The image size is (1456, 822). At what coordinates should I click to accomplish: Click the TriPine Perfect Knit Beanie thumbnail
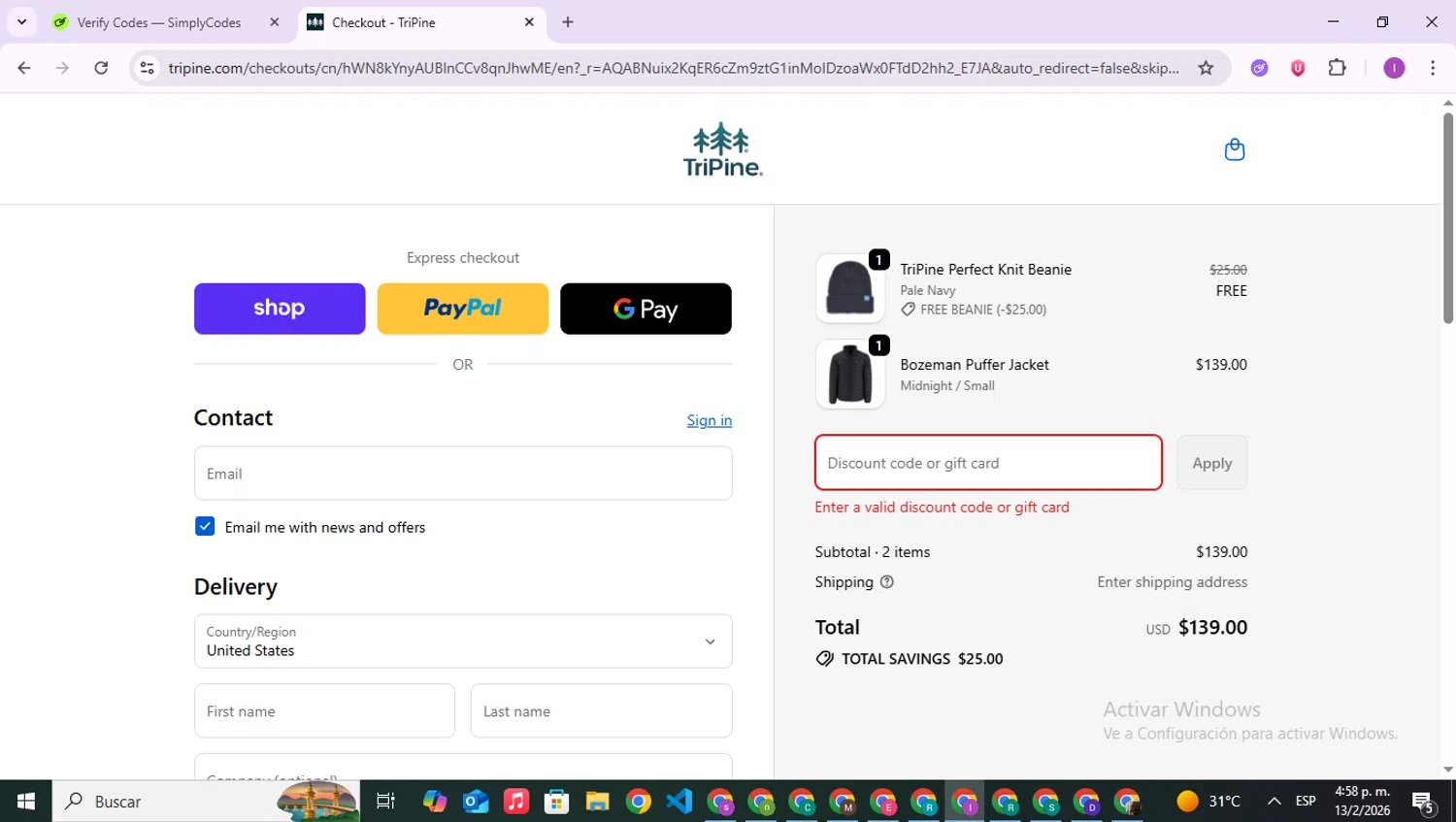pyautogui.click(x=850, y=288)
